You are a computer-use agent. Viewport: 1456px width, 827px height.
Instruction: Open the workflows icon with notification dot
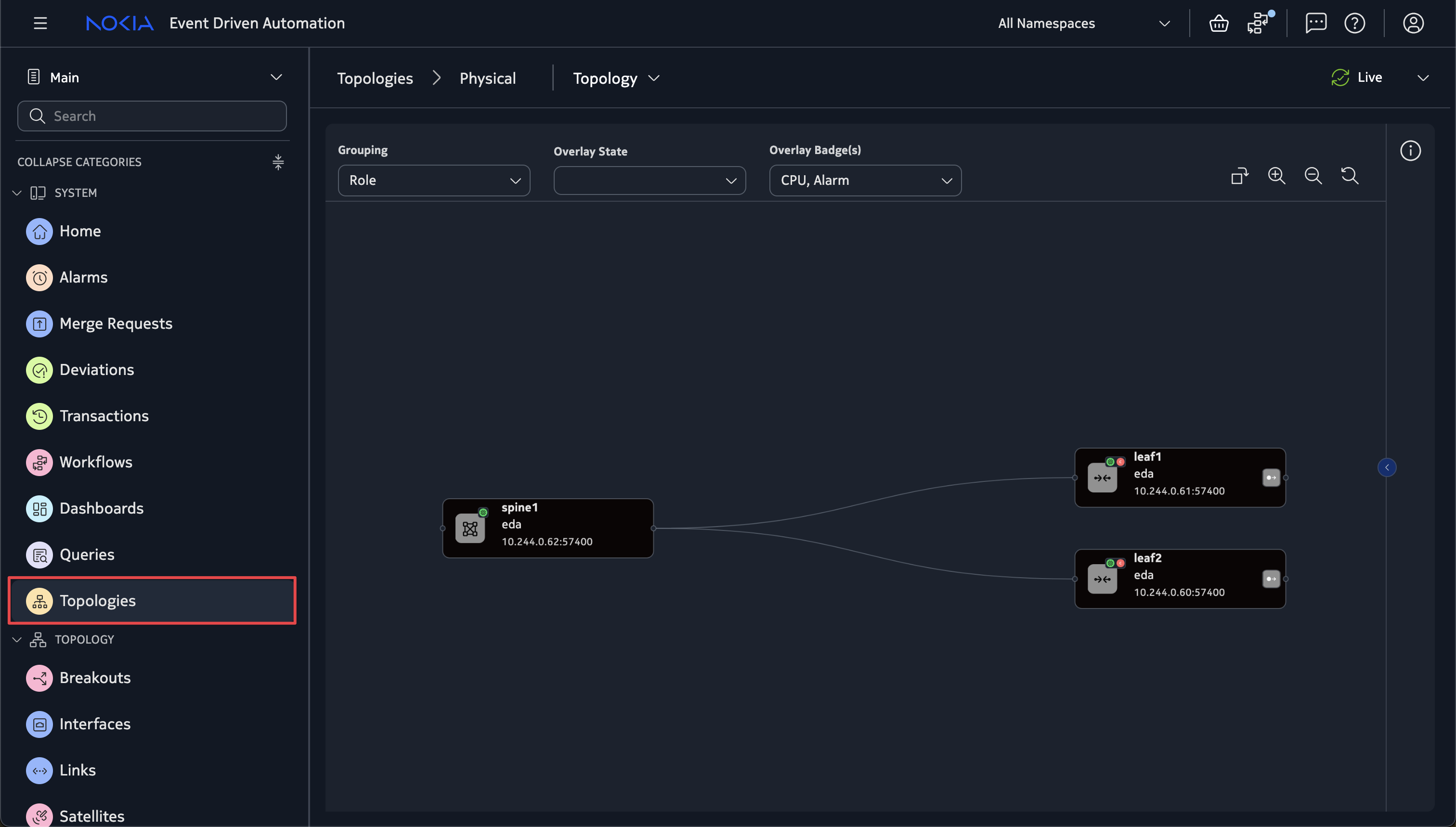click(x=1258, y=23)
